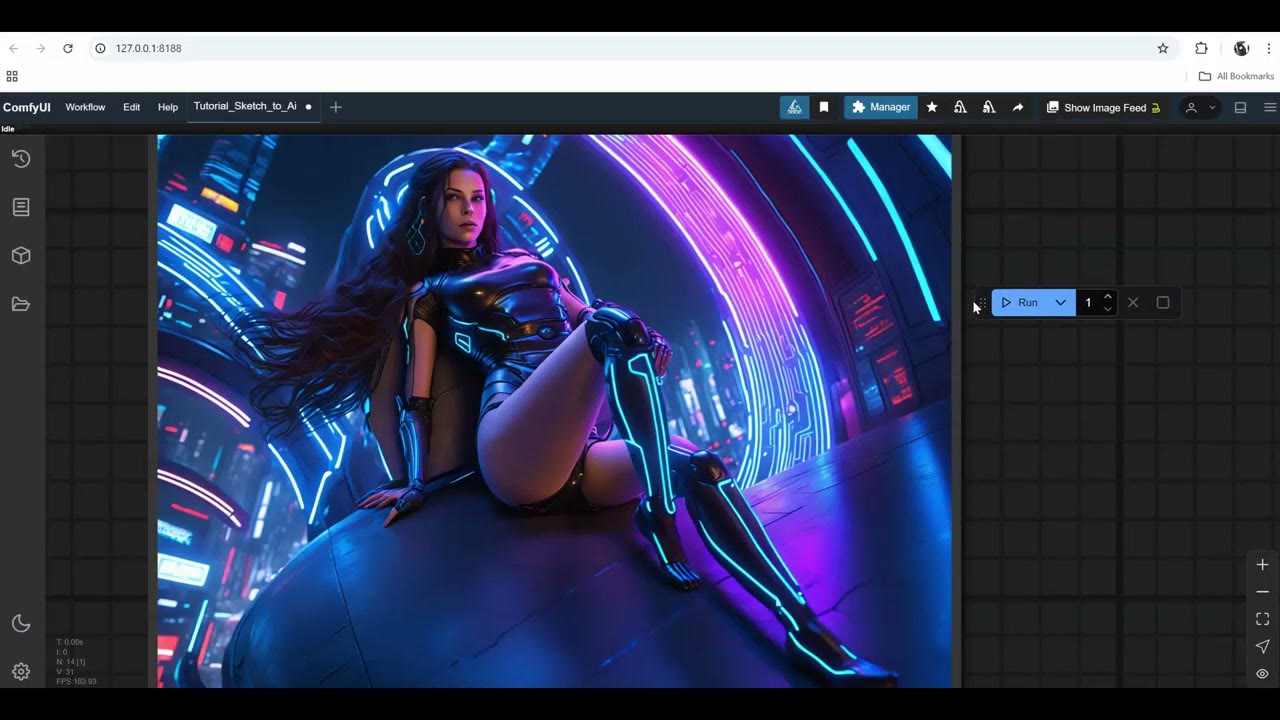Image resolution: width=1280 pixels, height=720 pixels.
Task: Increase the batch count stepper
Action: tap(1107, 296)
